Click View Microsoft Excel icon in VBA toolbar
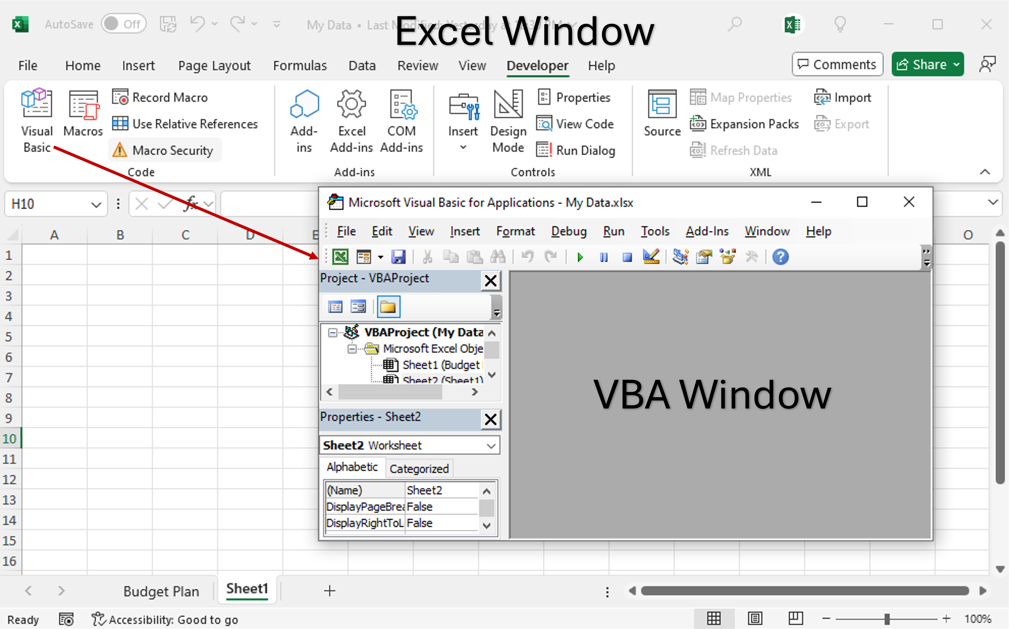 340,257
